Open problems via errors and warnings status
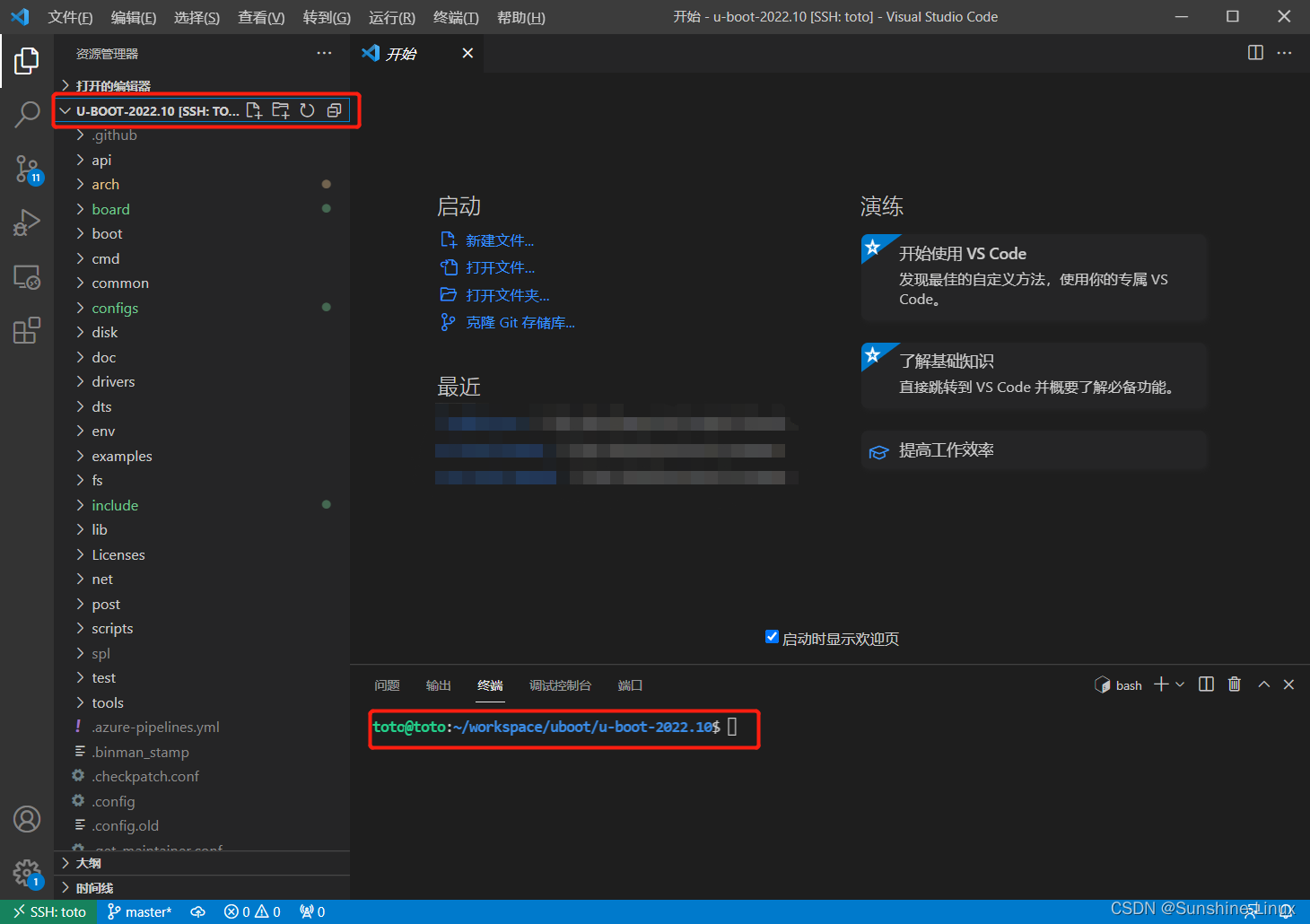Viewport: 1310px width, 924px height. coord(252,911)
